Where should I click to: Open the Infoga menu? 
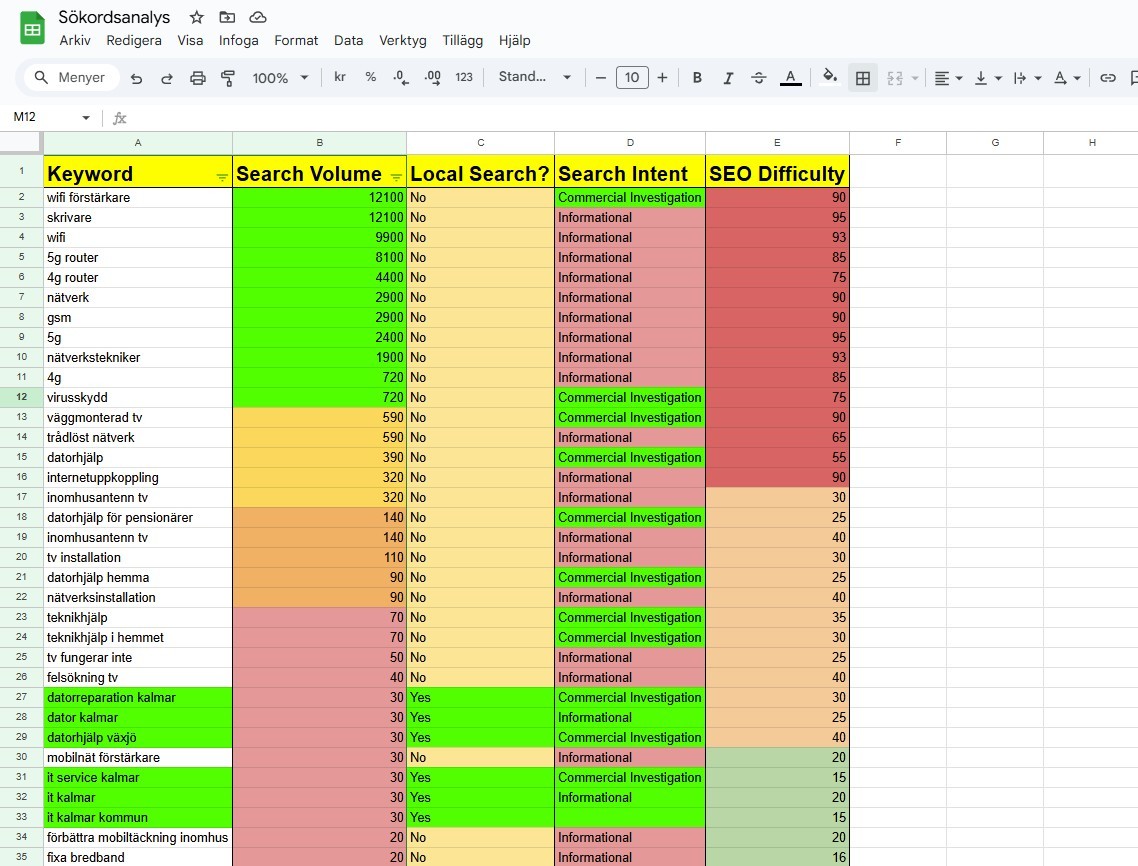tap(239, 41)
